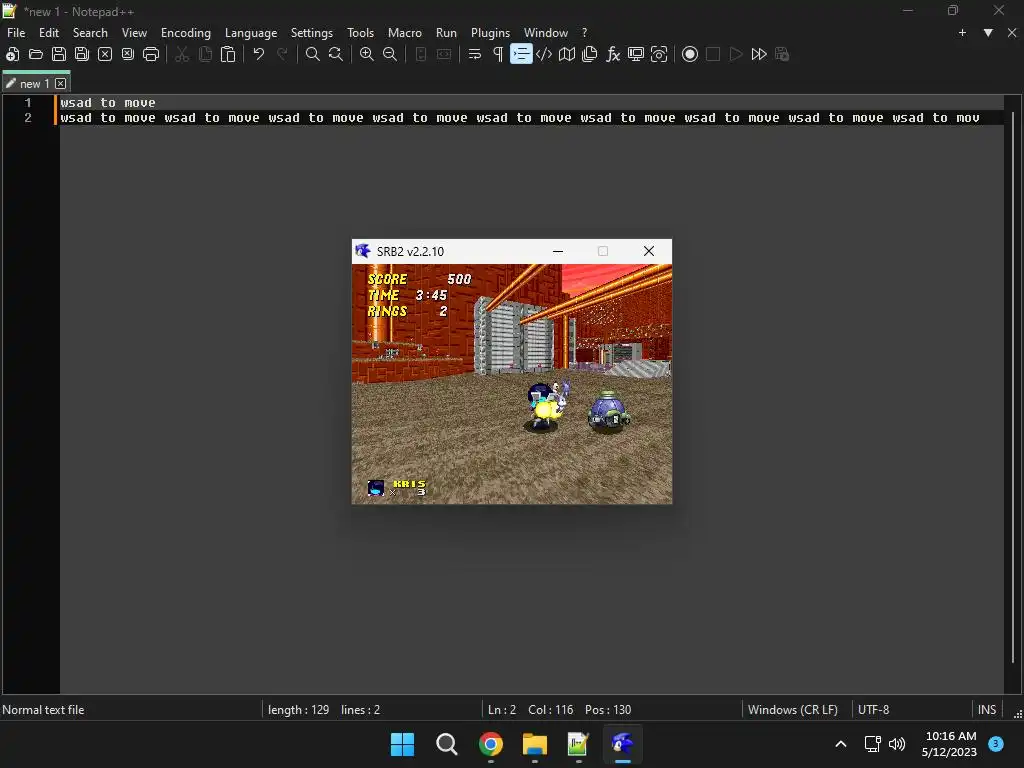Toggle show all characters pilcrow icon
1024x768 pixels.
point(498,54)
